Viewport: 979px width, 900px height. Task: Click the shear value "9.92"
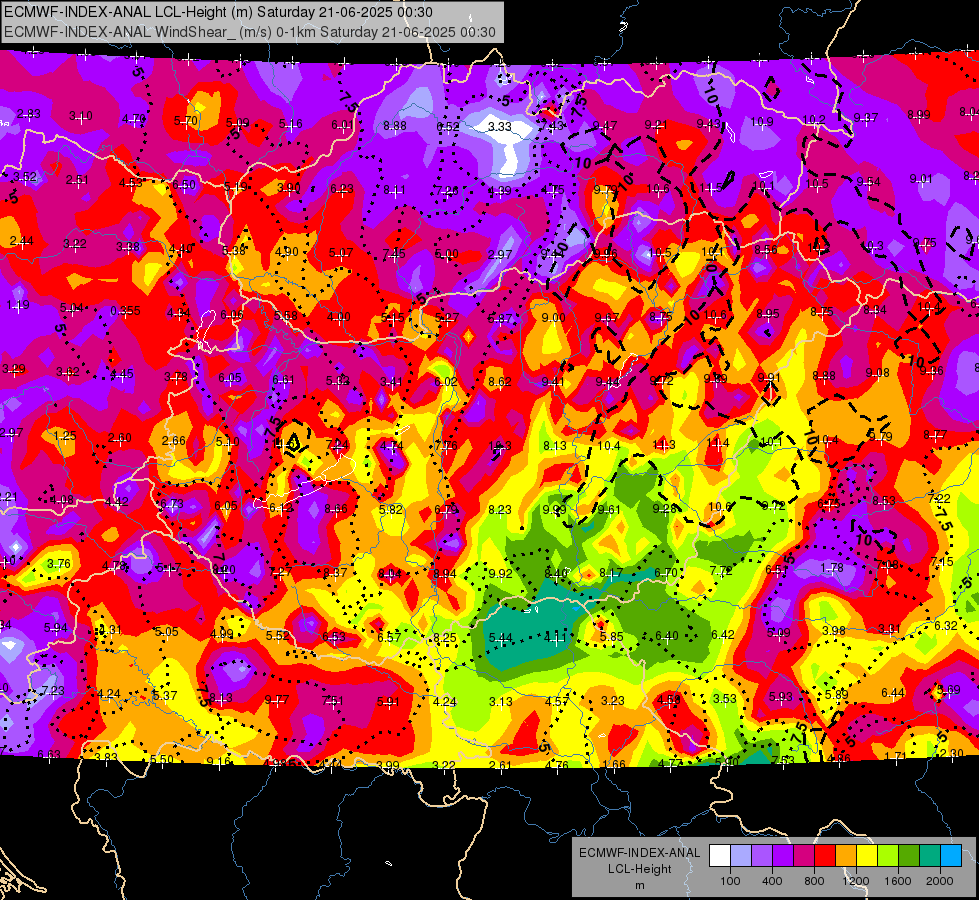pyautogui.click(x=500, y=573)
